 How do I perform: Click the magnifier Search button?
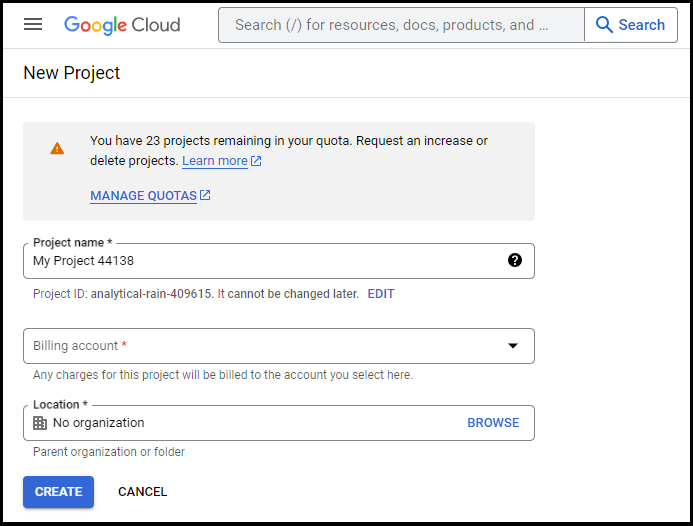pyautogui.click(x=630, y=25)
